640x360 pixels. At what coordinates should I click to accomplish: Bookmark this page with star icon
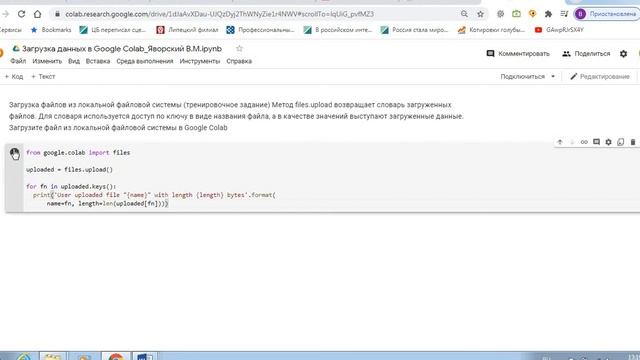click(480, 14)
